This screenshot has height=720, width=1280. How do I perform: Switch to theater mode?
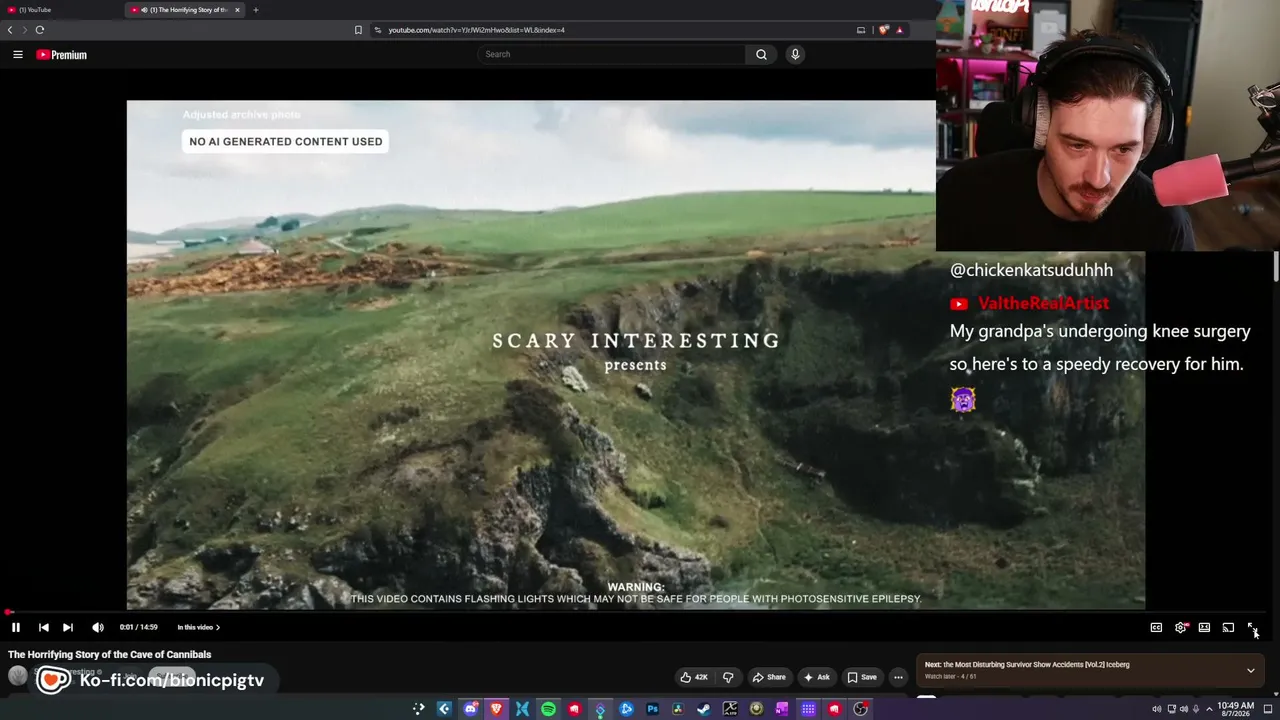click(x=1204, y=627)
